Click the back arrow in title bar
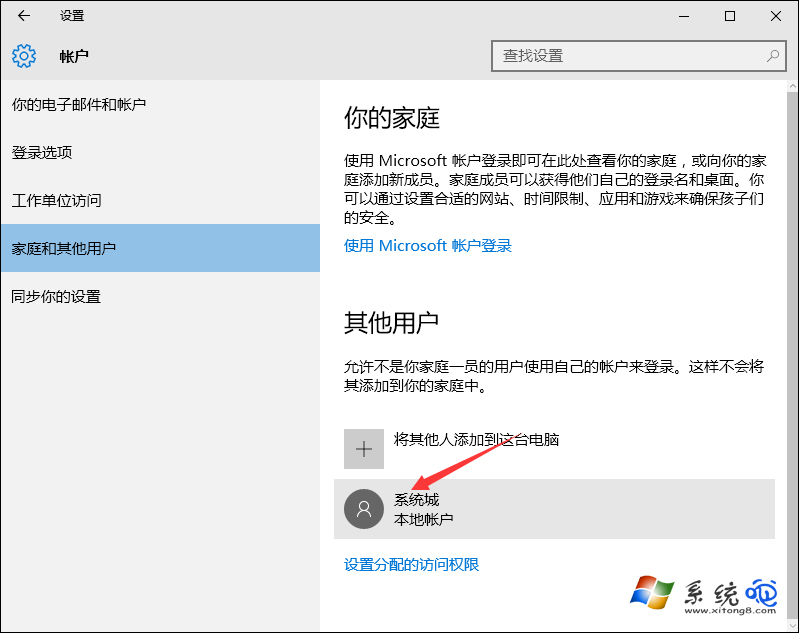This screenshot has width=799, height=633. click(x=24, y=16)
